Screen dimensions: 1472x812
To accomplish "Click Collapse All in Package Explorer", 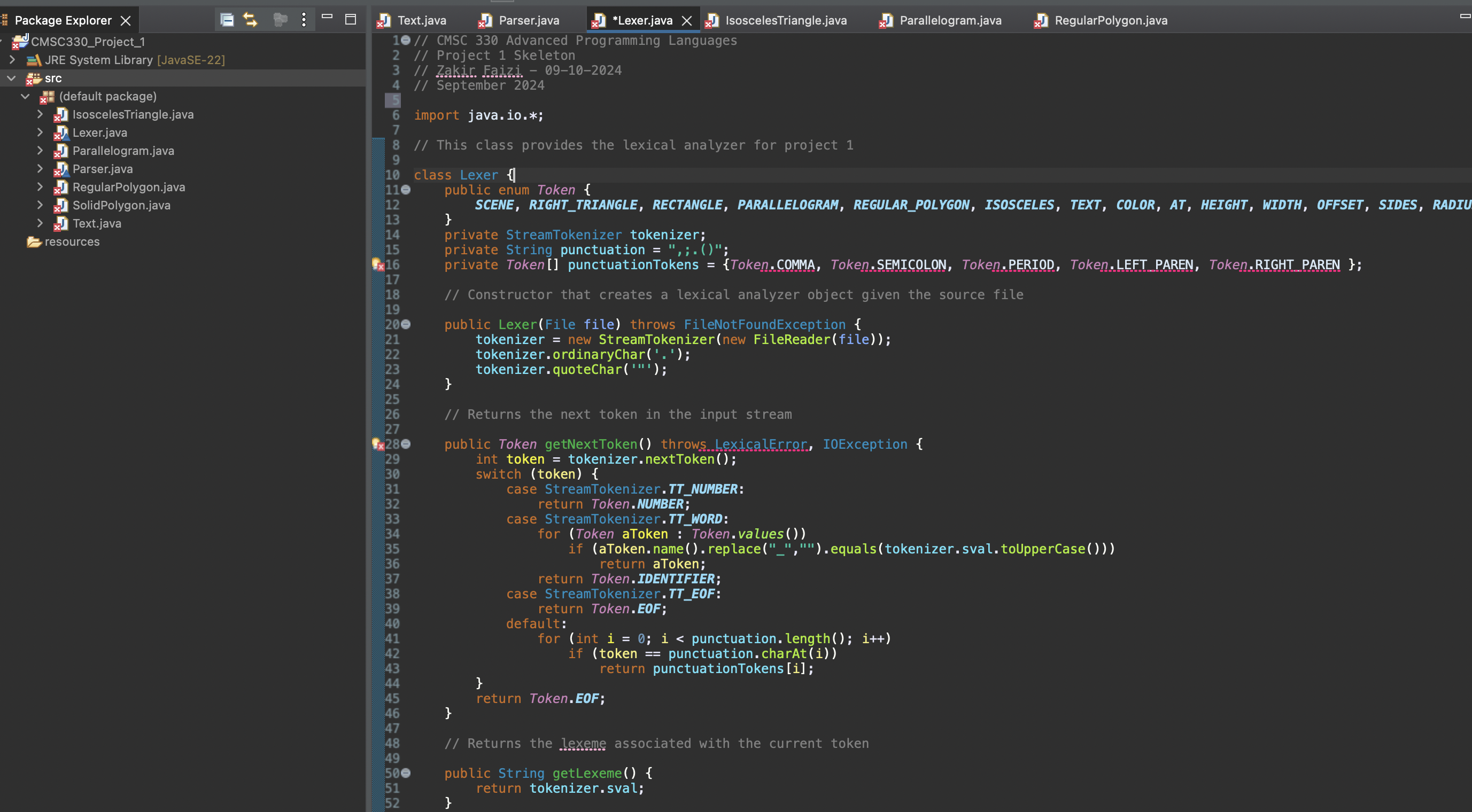I will point(227,20).
